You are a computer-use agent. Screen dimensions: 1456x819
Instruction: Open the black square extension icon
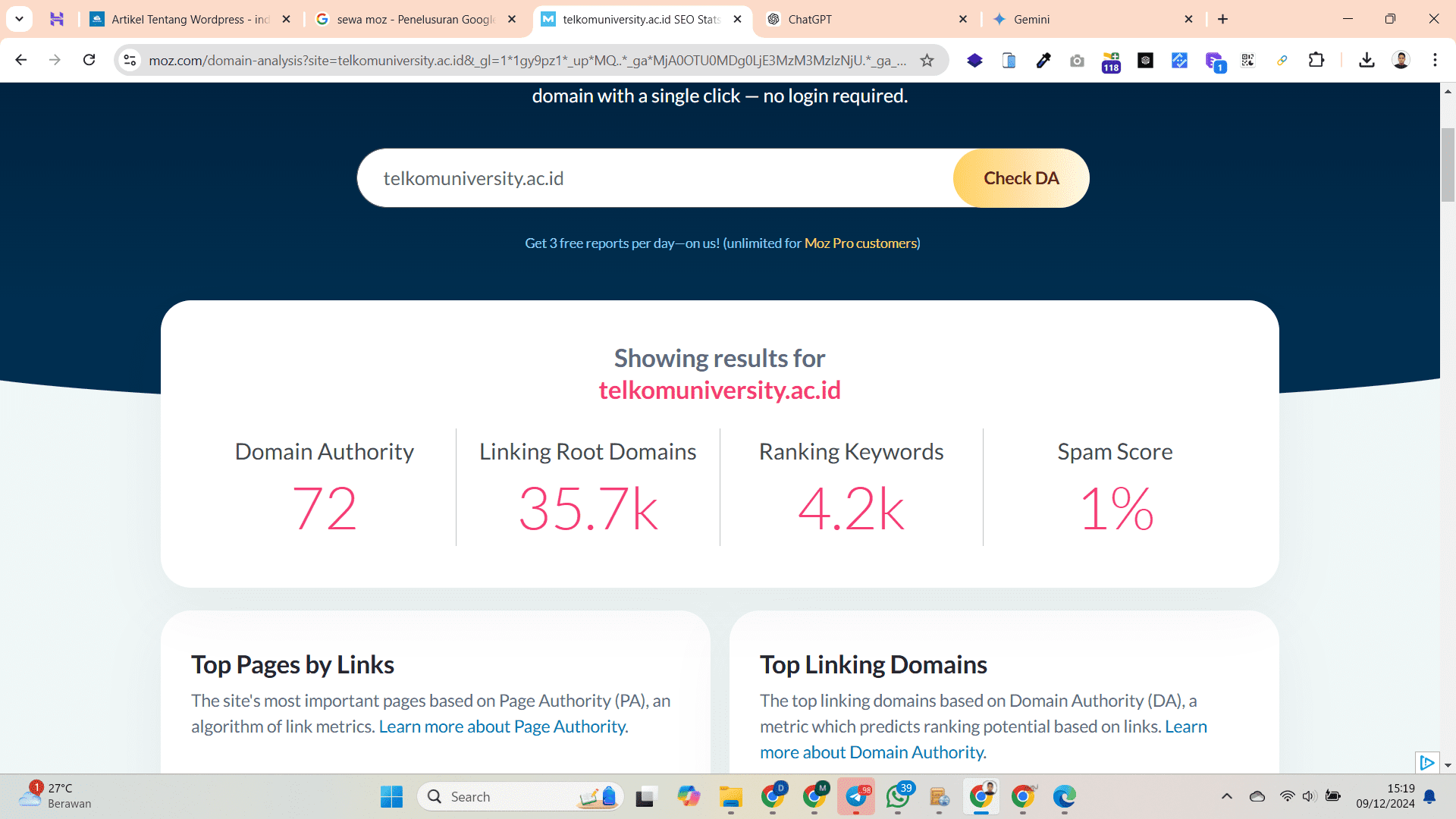point(1145,60)
